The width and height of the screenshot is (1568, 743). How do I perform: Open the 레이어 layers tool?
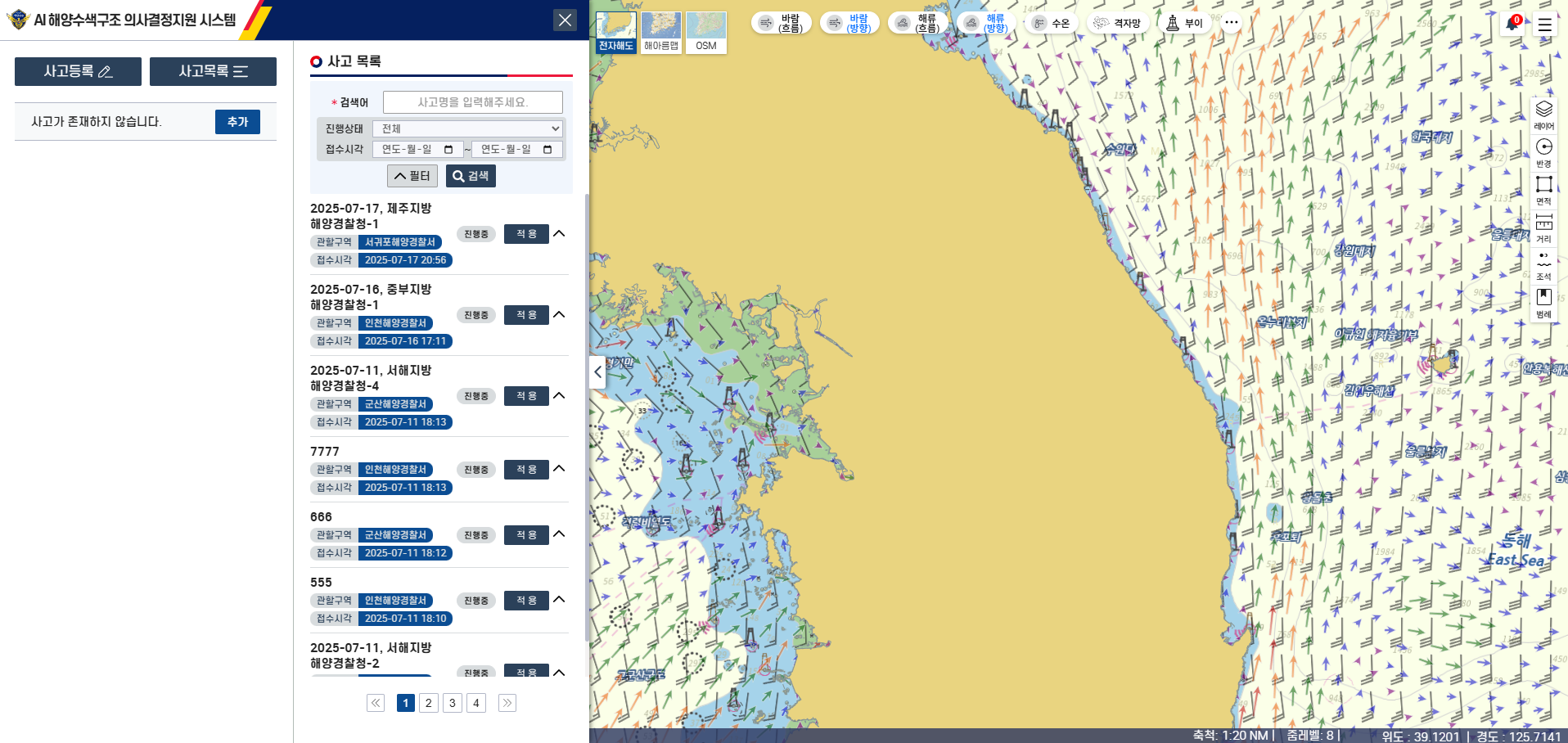click(1543, 115)
